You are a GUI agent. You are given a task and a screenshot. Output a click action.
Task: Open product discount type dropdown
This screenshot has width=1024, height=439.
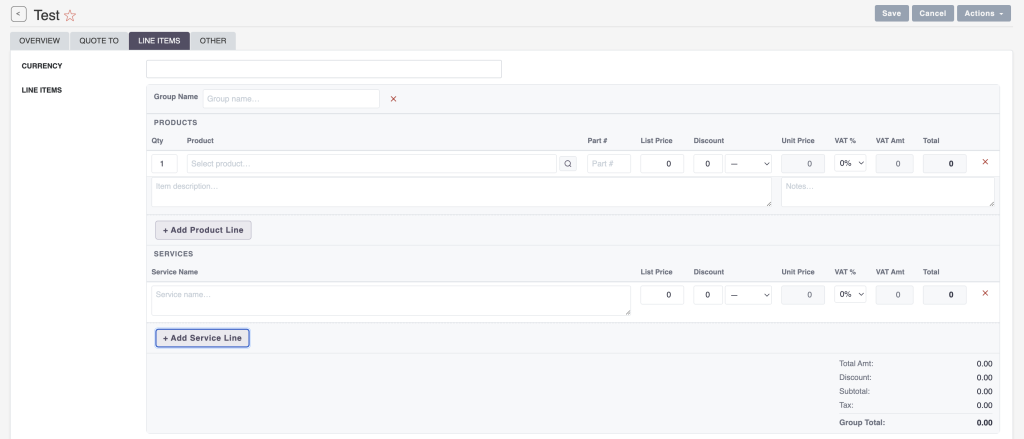click(x=748, y=164)
